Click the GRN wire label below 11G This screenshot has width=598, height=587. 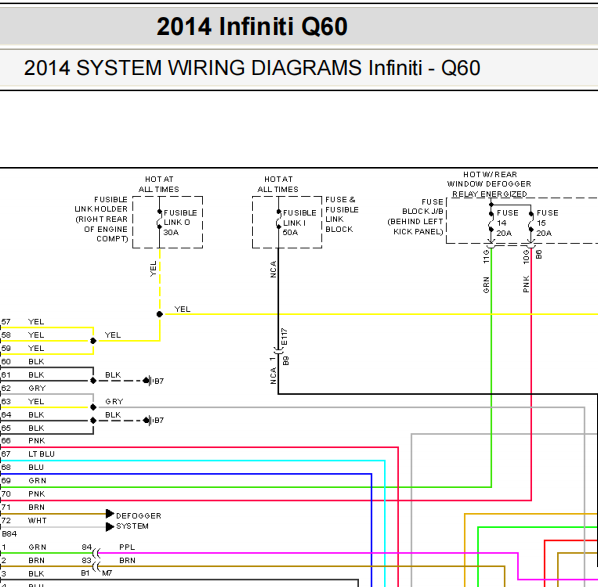coord(486,285)
